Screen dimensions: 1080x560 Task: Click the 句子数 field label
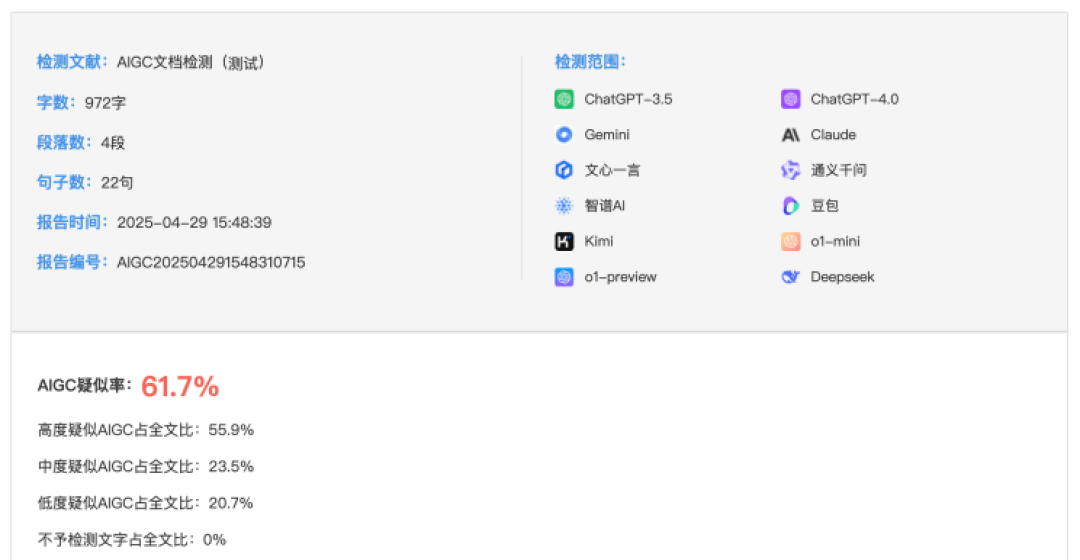click(64, 183)
